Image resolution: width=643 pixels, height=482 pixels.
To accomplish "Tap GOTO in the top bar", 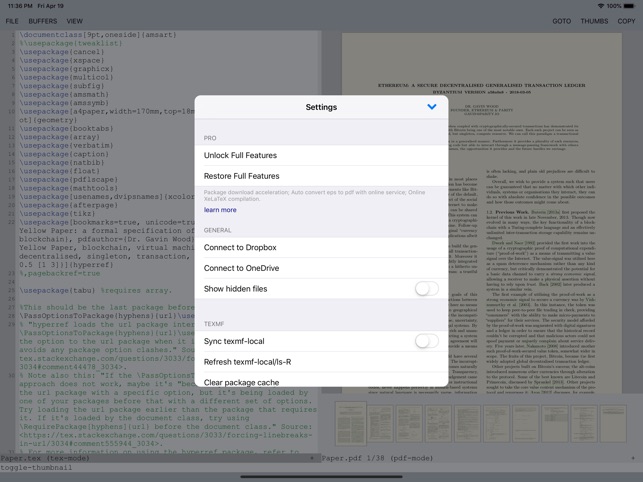I will [x=562, y=21].
